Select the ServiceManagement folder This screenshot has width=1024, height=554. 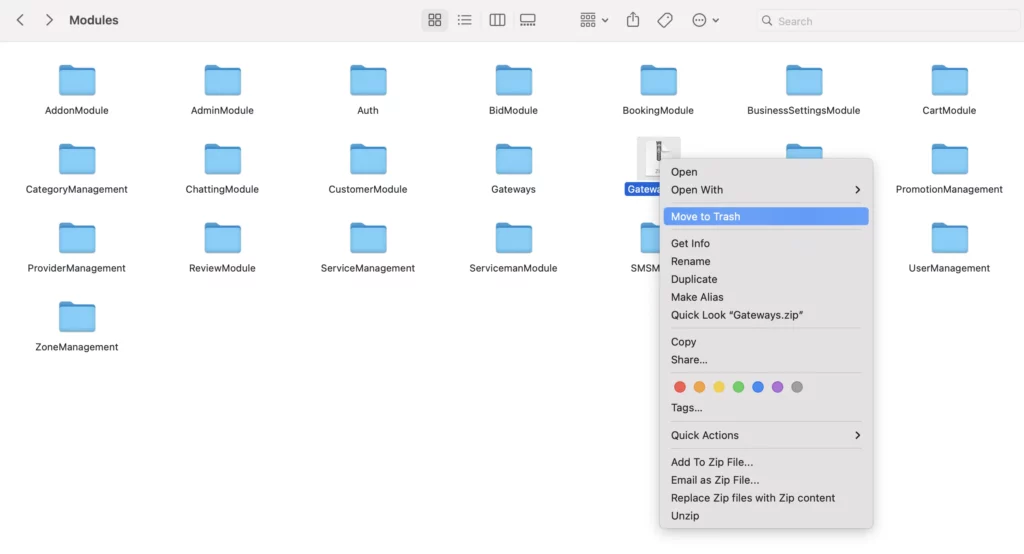click(x=368, y=238)
